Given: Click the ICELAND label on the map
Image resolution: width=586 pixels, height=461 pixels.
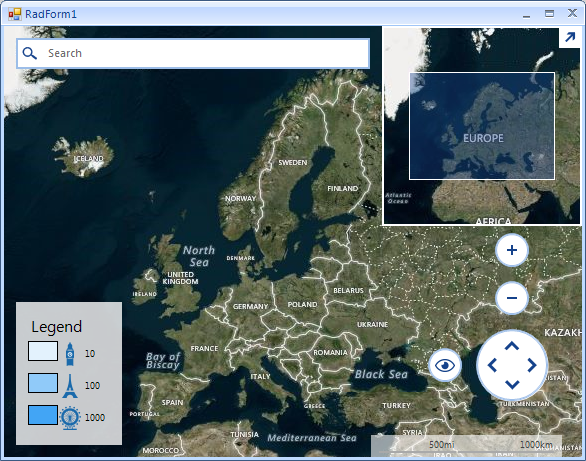Looking at the screenshot, I should point(88,159).
